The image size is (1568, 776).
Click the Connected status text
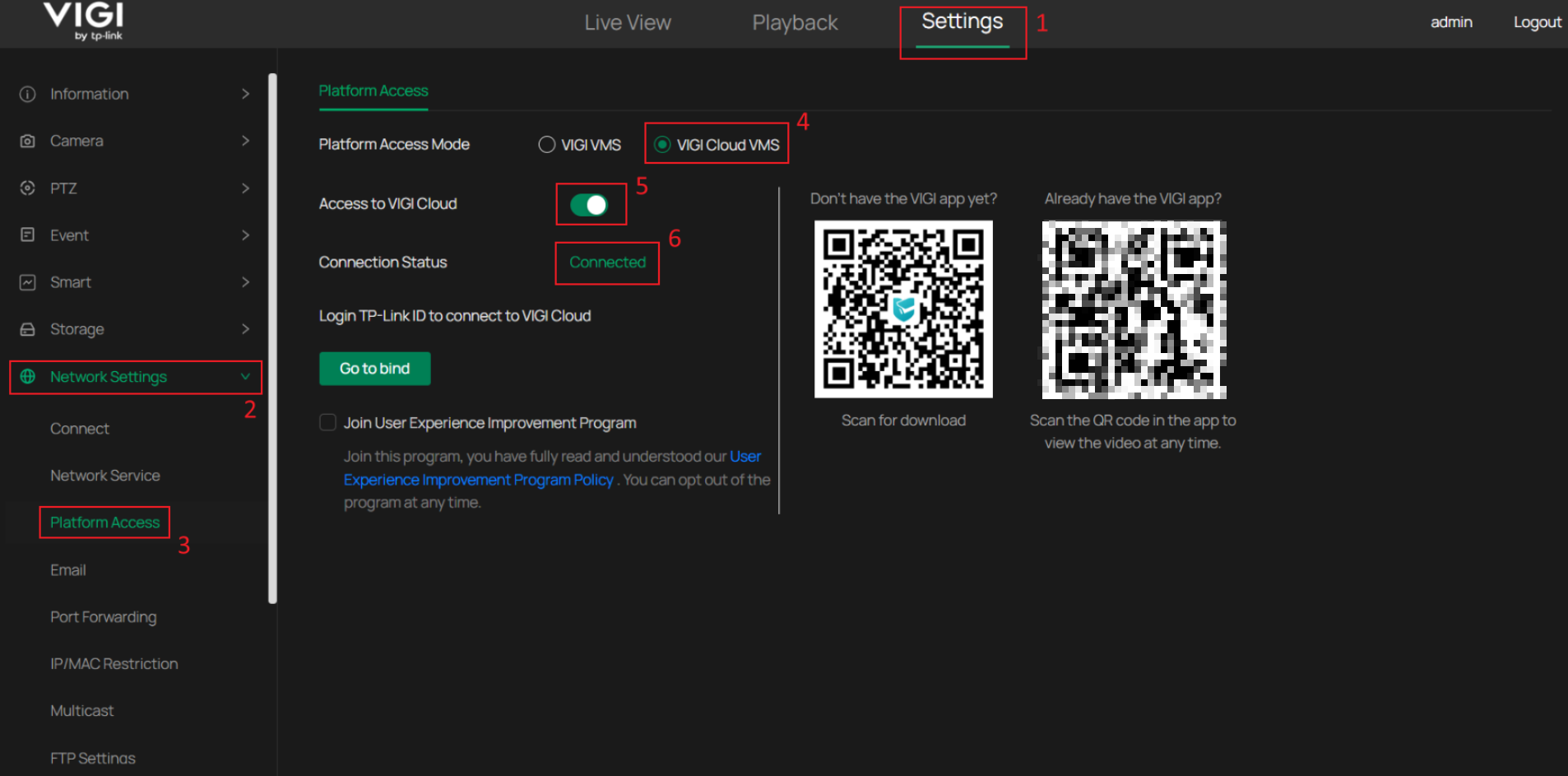(x=608, y=263)
